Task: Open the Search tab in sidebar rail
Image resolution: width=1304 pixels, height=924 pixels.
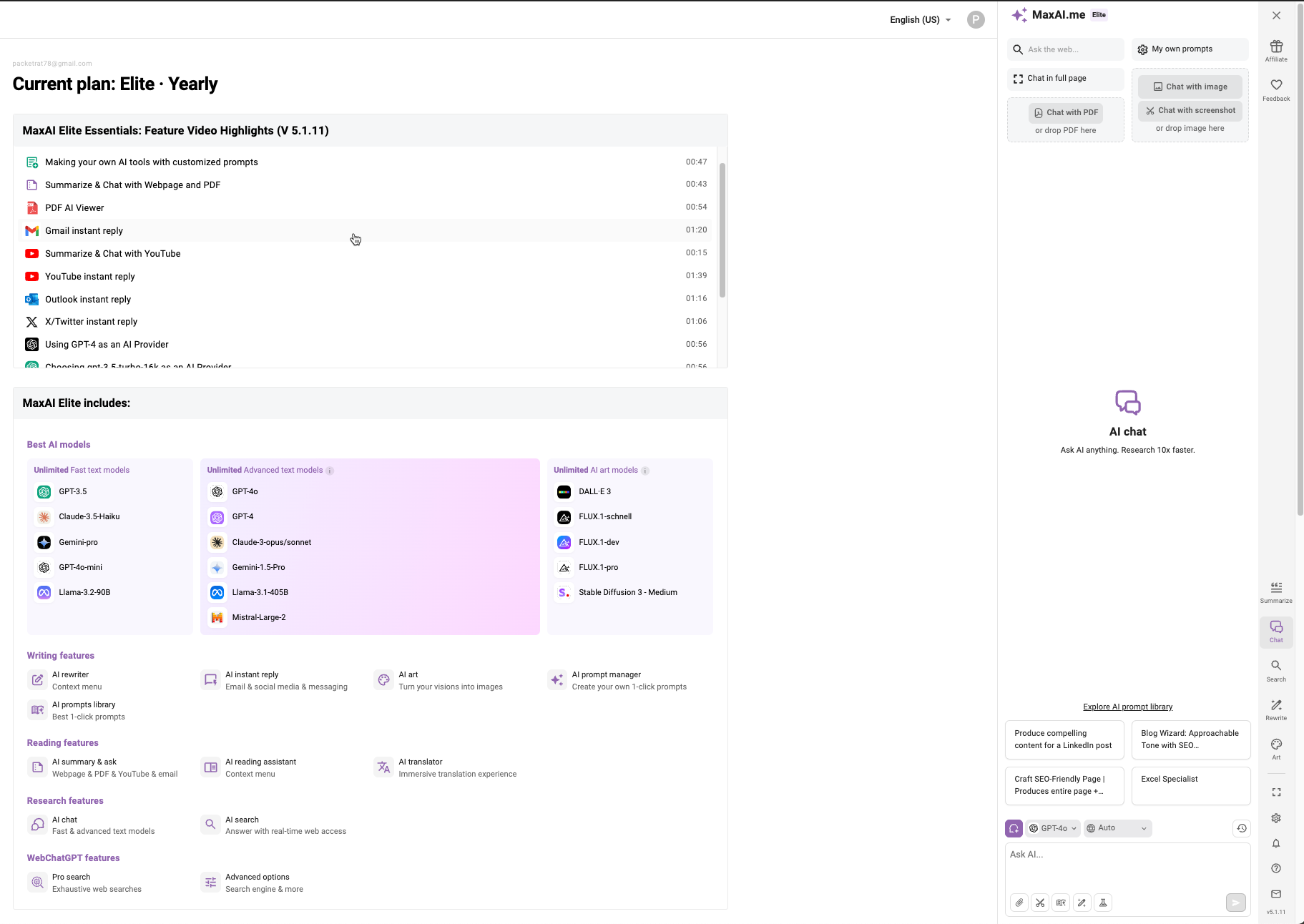Action: [1276, 671]
